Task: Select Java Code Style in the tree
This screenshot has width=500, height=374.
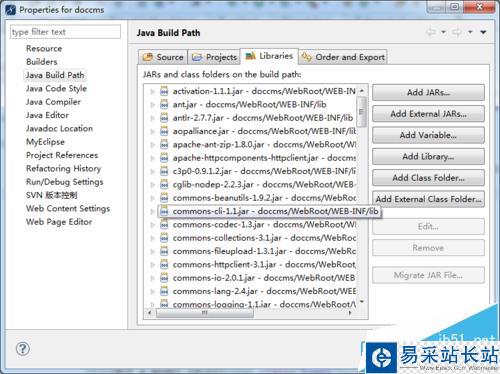Action: (56, 88)
